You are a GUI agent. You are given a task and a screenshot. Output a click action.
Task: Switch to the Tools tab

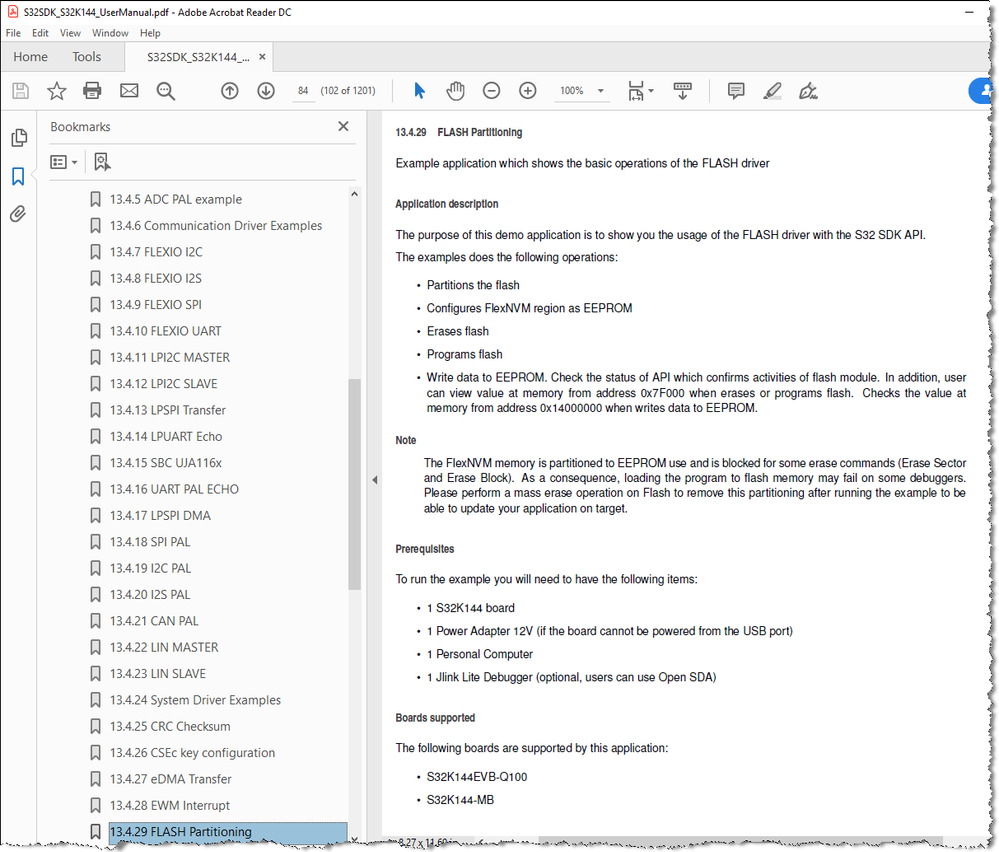pos(87,57)
